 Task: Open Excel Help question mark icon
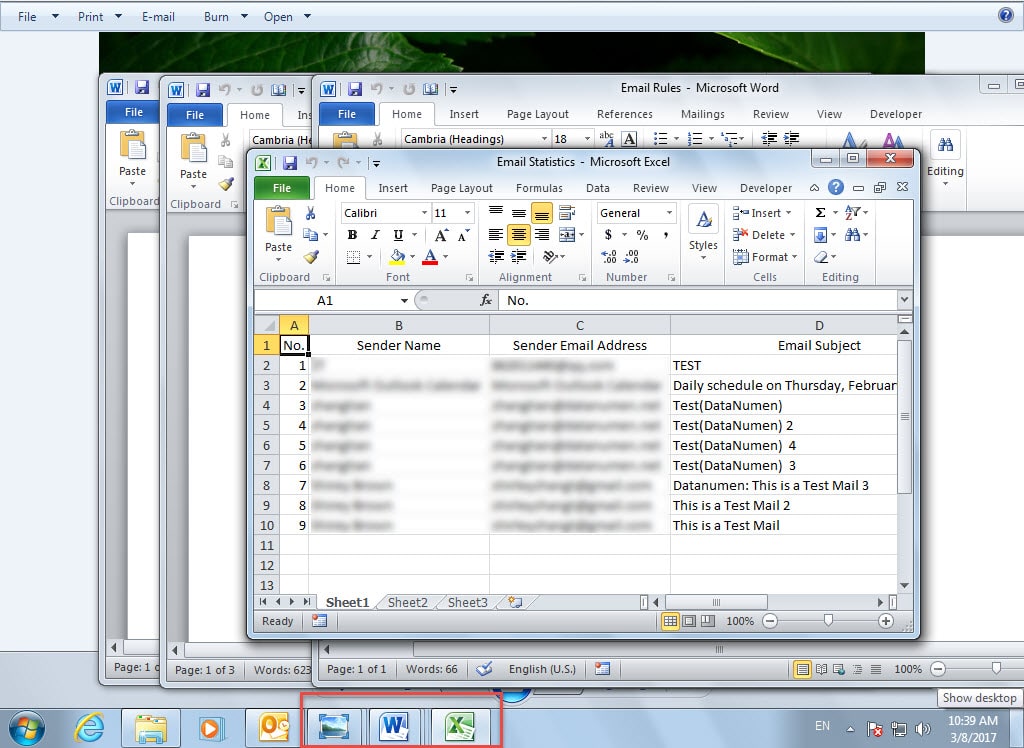835,187
